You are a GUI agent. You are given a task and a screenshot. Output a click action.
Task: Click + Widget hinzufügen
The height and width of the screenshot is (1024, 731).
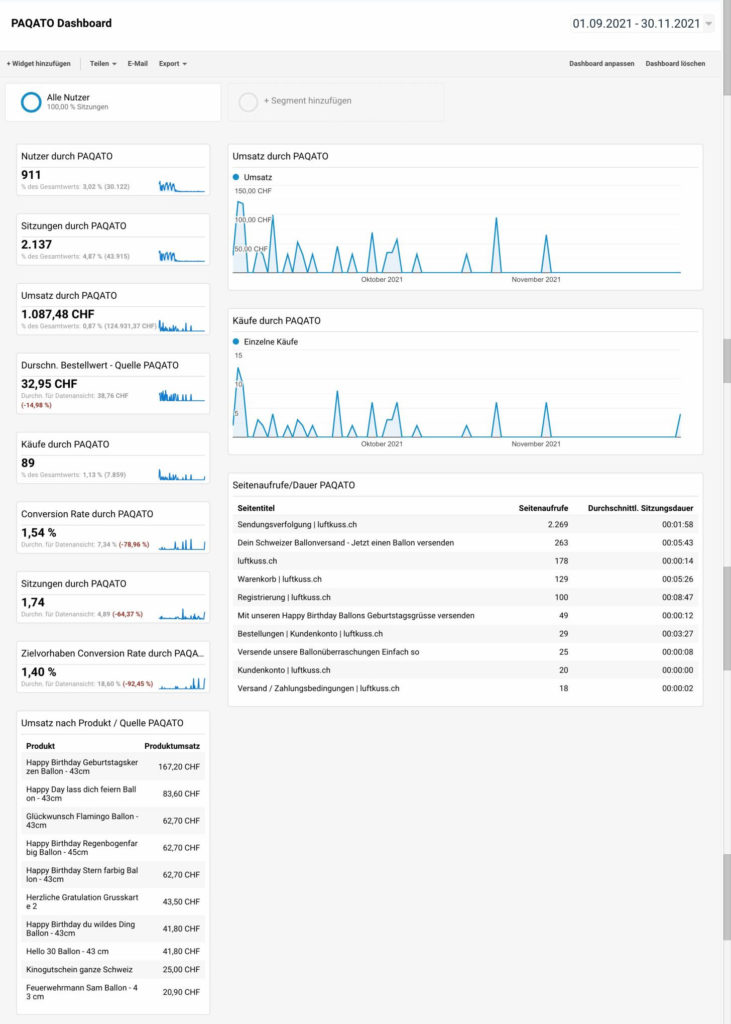click(38, 63)
